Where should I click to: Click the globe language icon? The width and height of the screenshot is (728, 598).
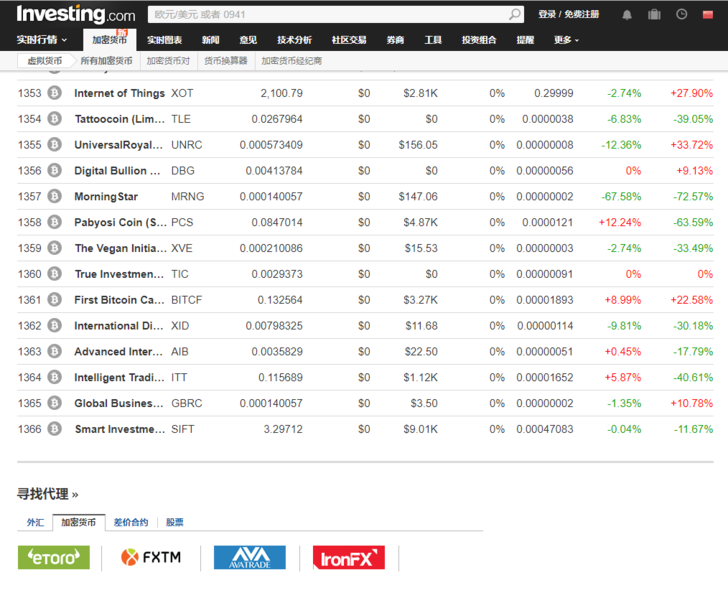pos(709,15)
